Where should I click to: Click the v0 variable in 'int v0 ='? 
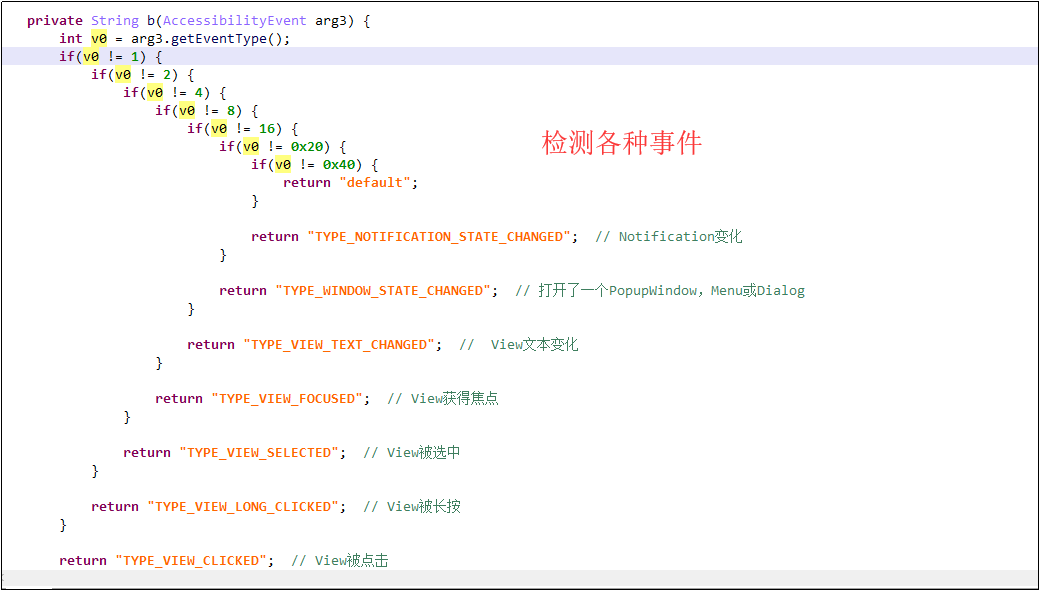point(99,38)
